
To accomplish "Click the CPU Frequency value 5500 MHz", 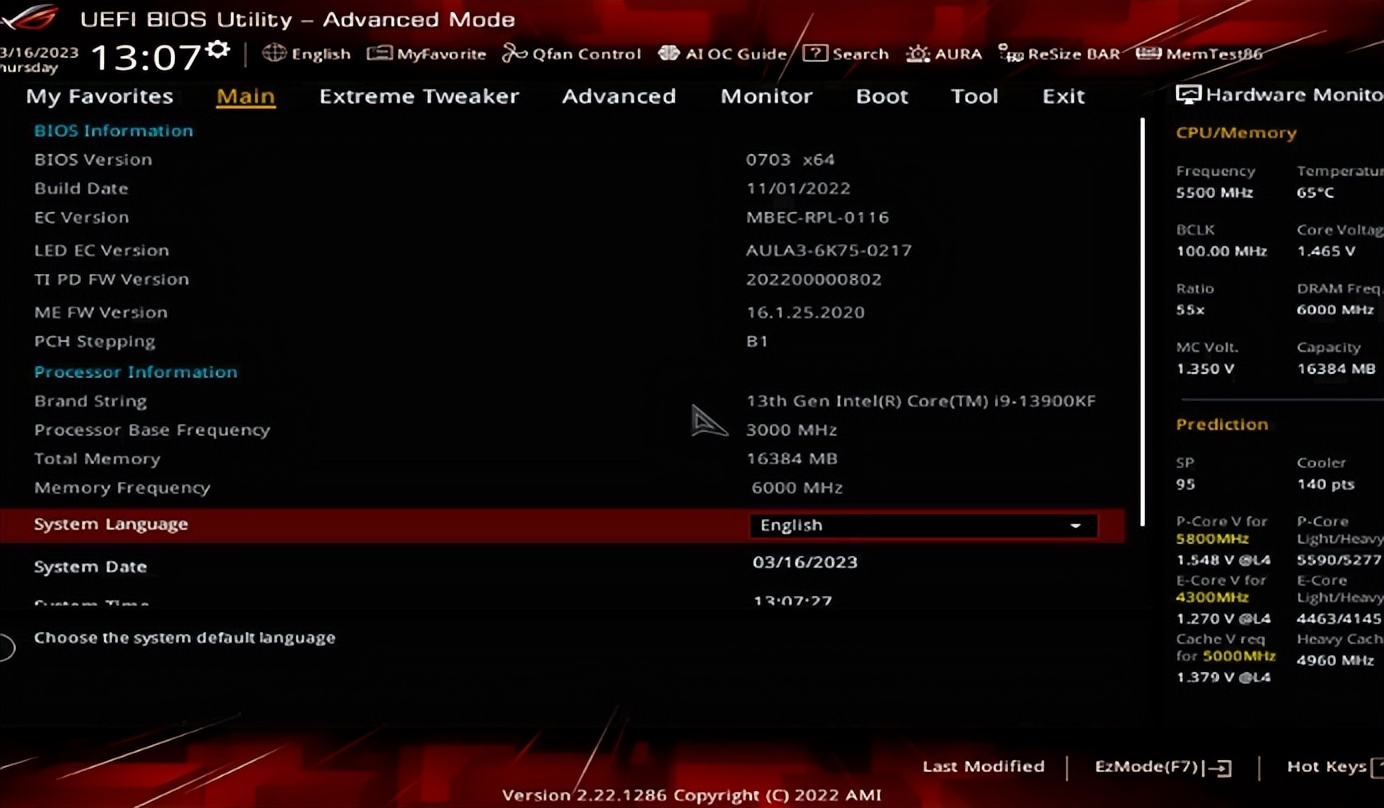I will (x=1215, y=193).
